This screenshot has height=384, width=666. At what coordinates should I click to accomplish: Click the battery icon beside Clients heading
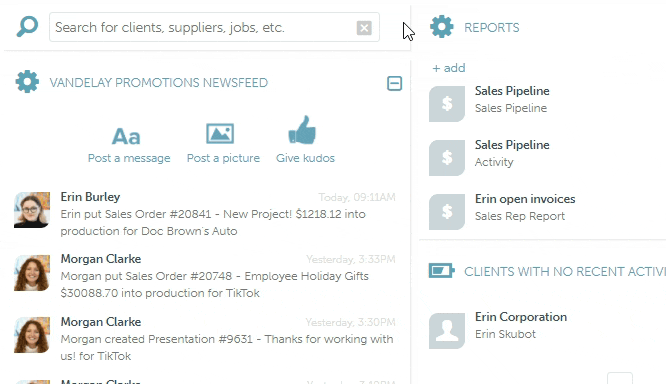coord(442,271)
